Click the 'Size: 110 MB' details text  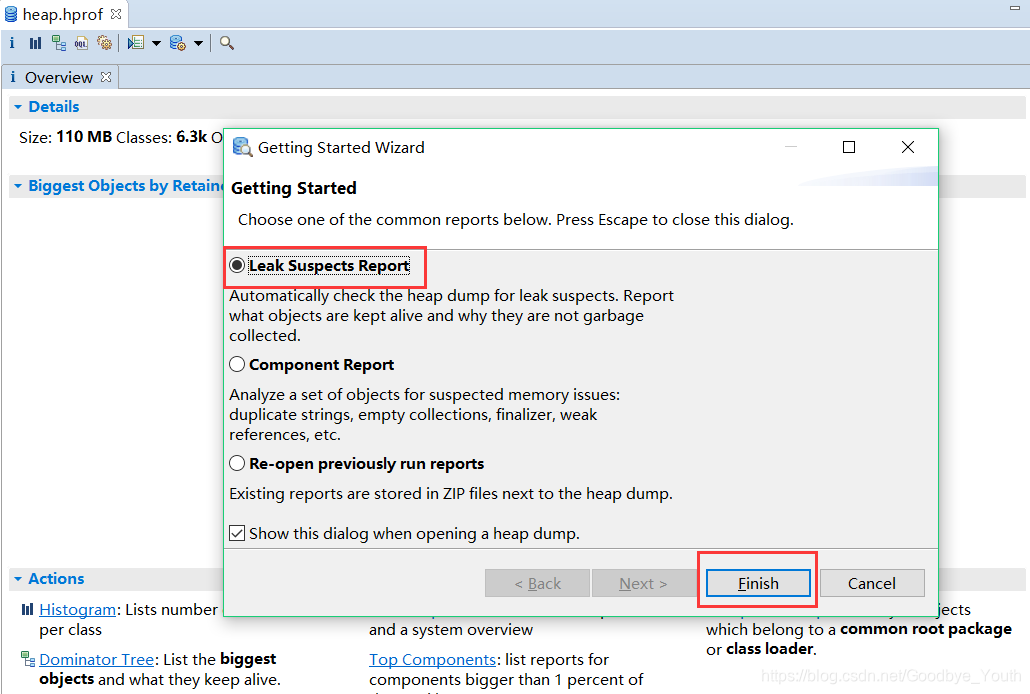point(66,137)
